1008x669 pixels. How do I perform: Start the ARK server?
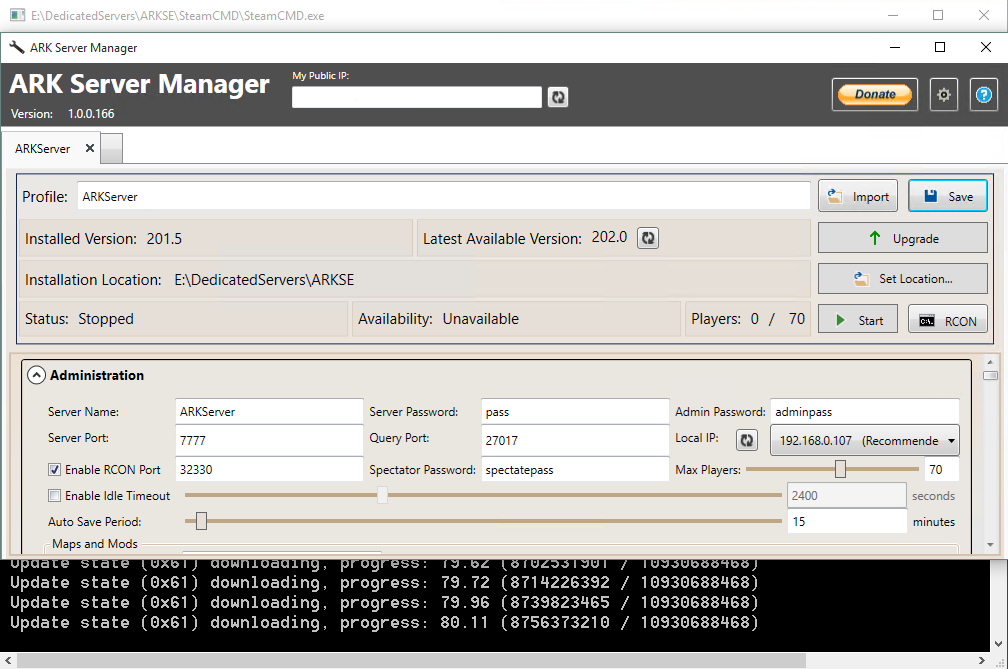coord(858,320)
